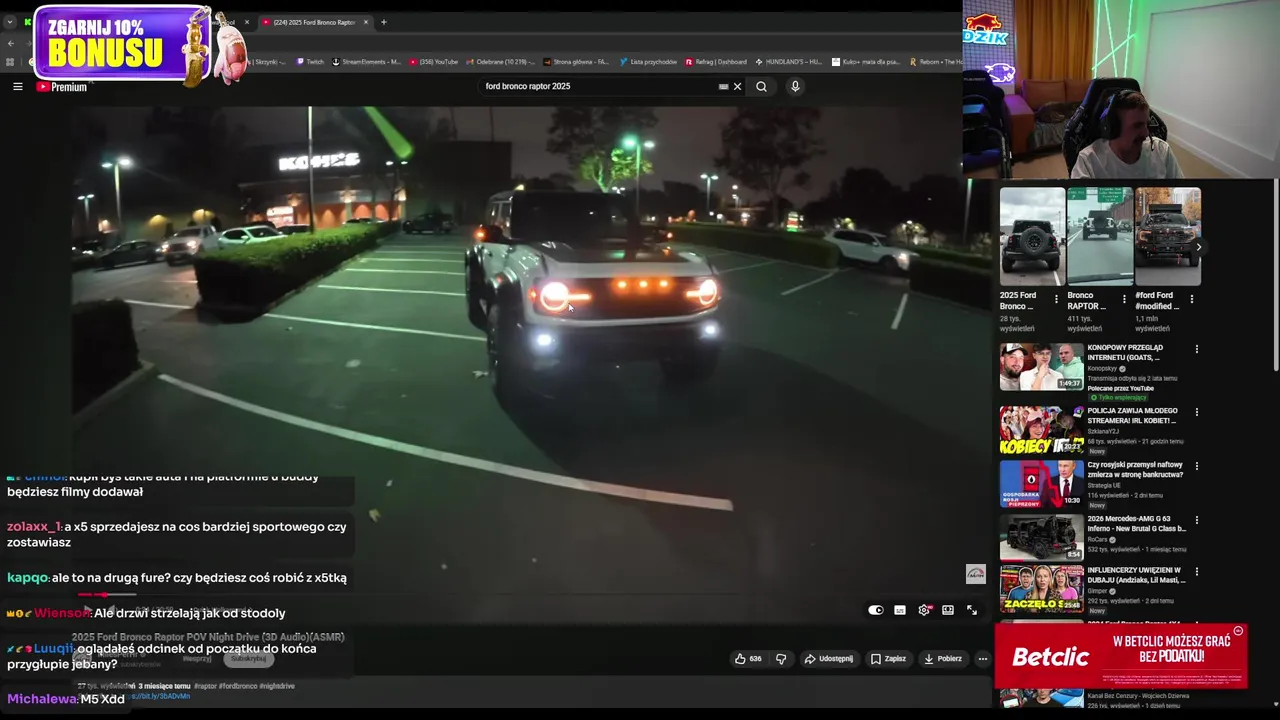Close the Betclic ad banner
This screenshot has width=1280, height=720.
coord(1238,631)
